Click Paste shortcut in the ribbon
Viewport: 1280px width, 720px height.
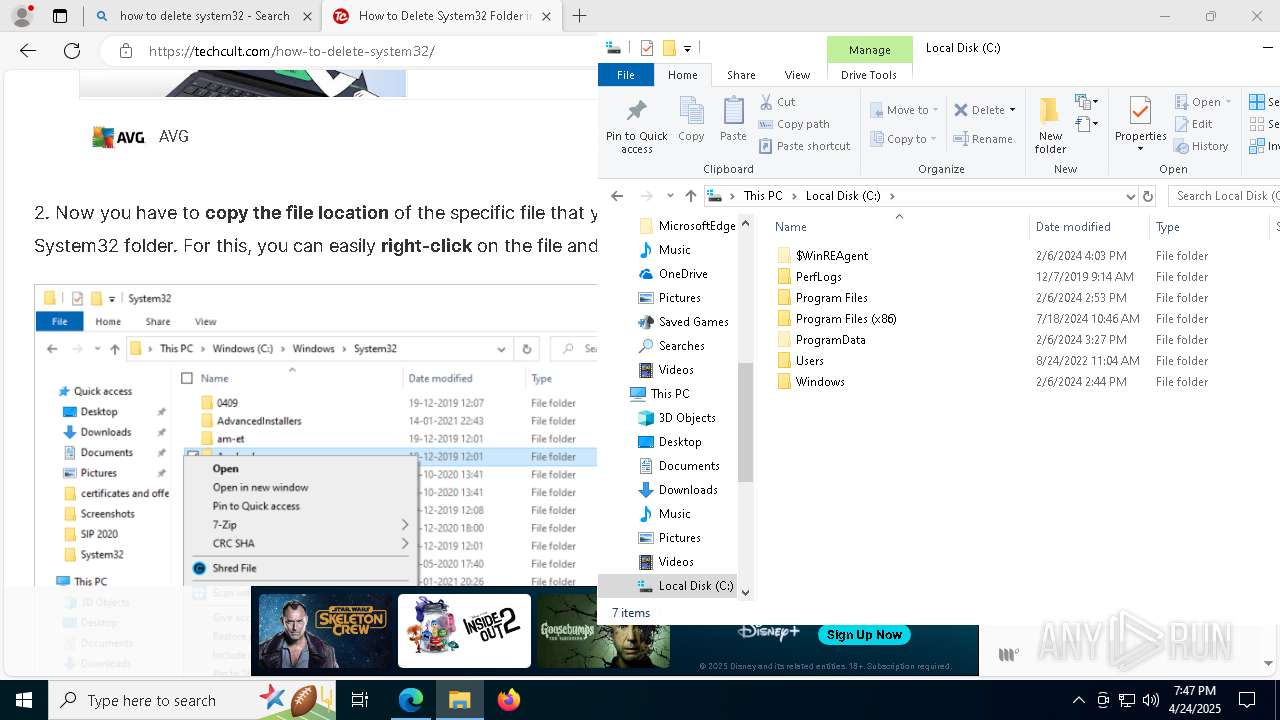click(x=804, y=146)
